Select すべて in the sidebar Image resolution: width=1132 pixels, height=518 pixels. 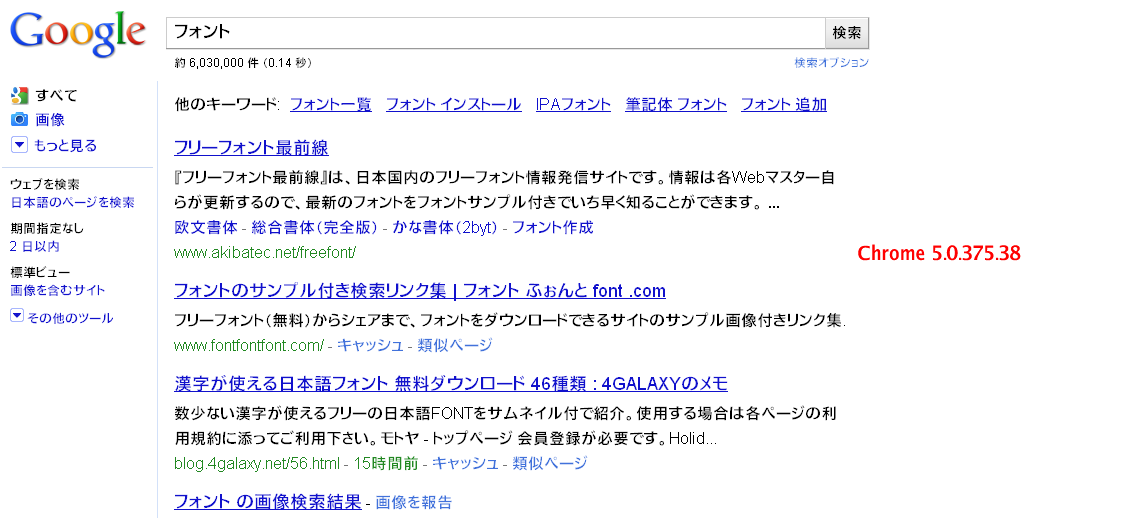pos(56,95)
